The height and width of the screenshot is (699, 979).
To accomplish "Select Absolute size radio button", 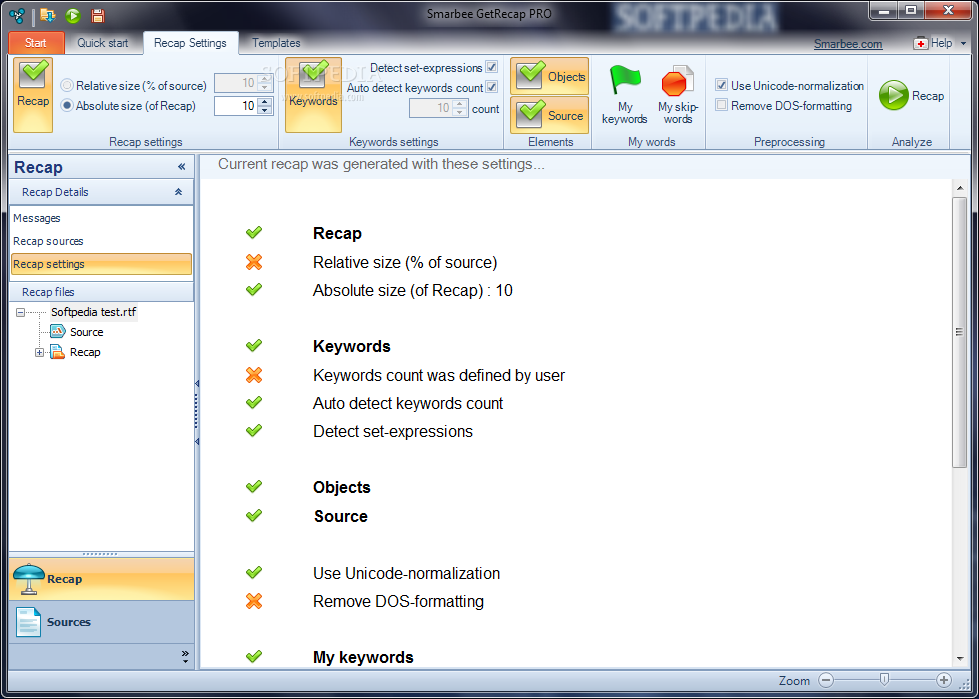I will click(67, 105).
